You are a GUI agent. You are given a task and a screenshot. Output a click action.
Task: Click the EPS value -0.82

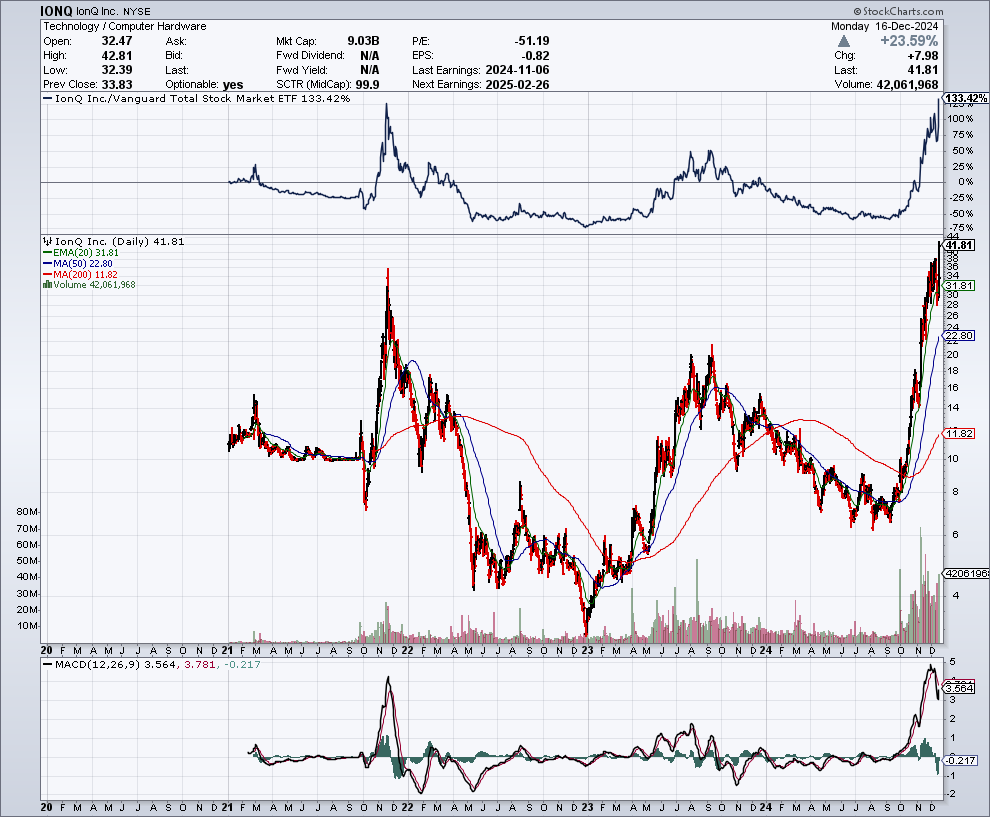[535, 56]
